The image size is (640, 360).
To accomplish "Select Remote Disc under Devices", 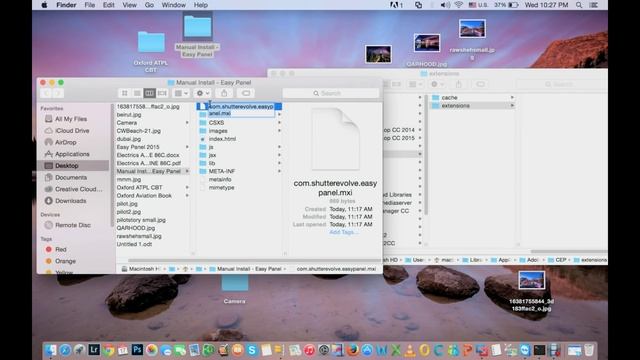I will (73, 225).
